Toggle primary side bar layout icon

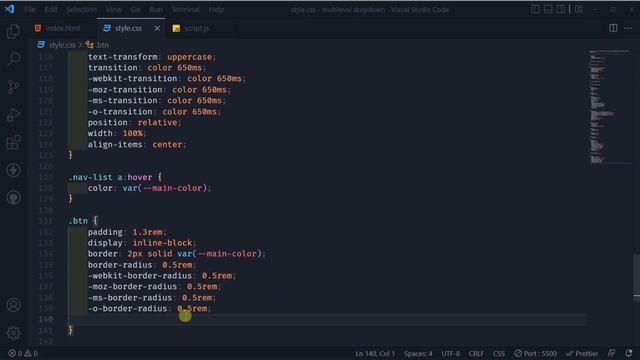[x=535, y=9]
